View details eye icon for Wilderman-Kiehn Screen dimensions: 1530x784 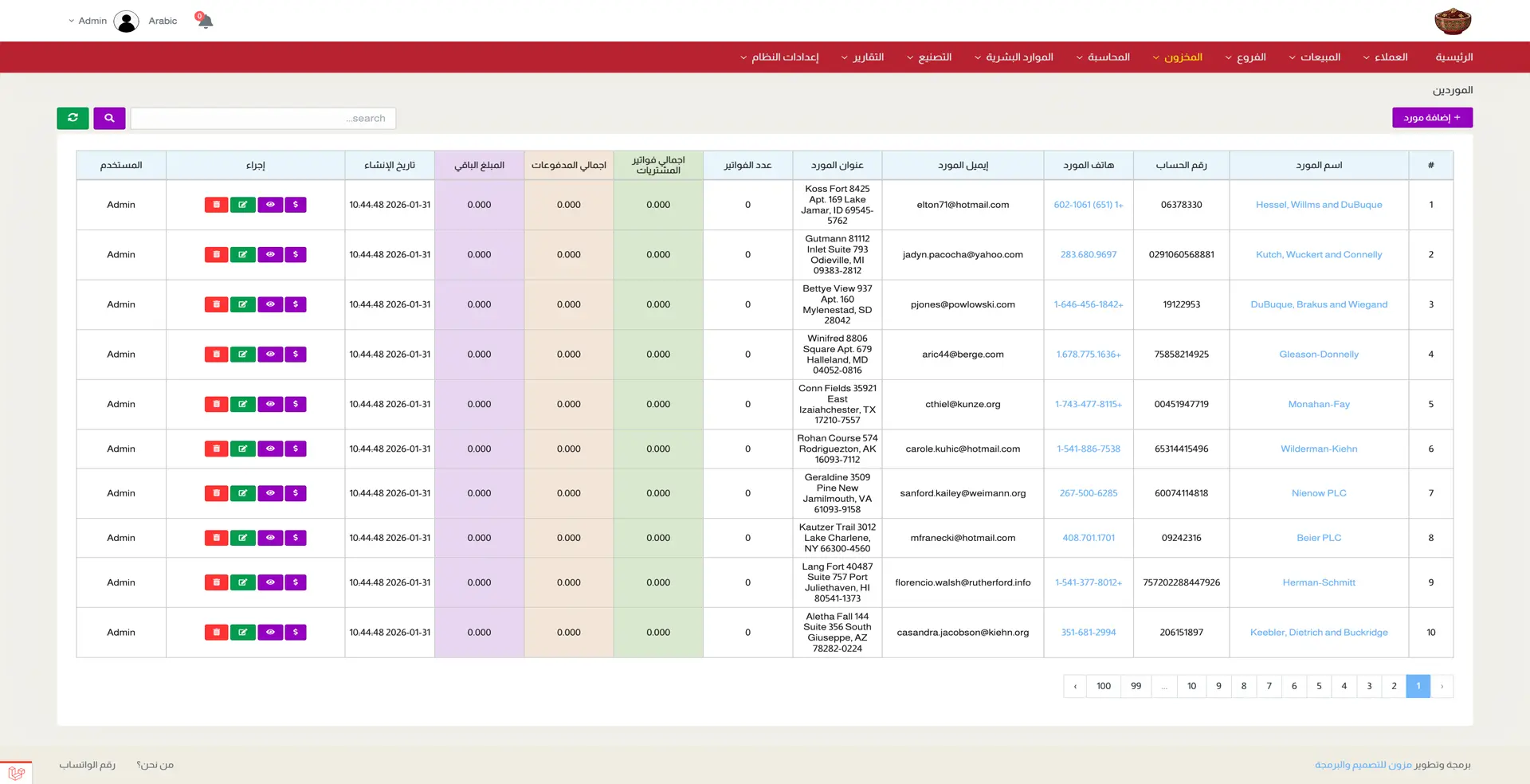pos(270,449)
